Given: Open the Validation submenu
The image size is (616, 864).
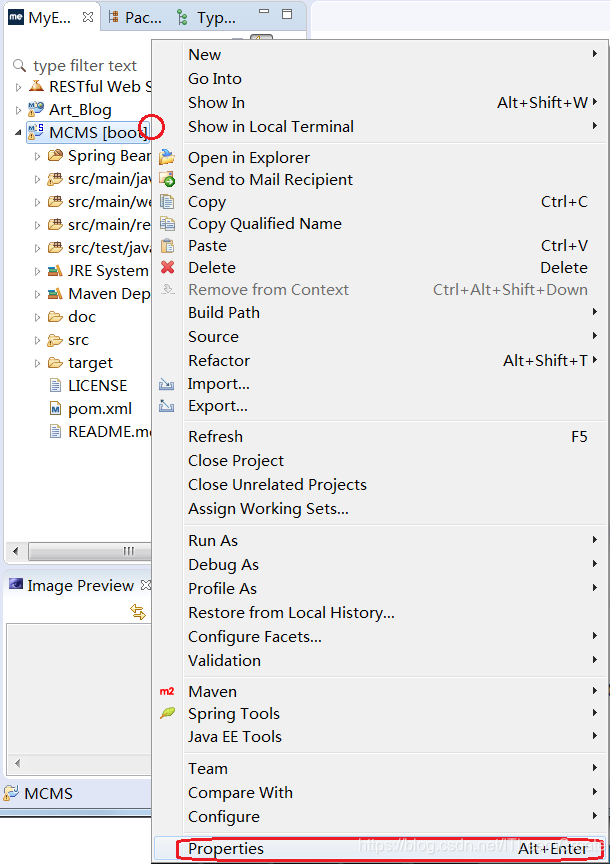Looking at the screenshot, I should point(380,660).
